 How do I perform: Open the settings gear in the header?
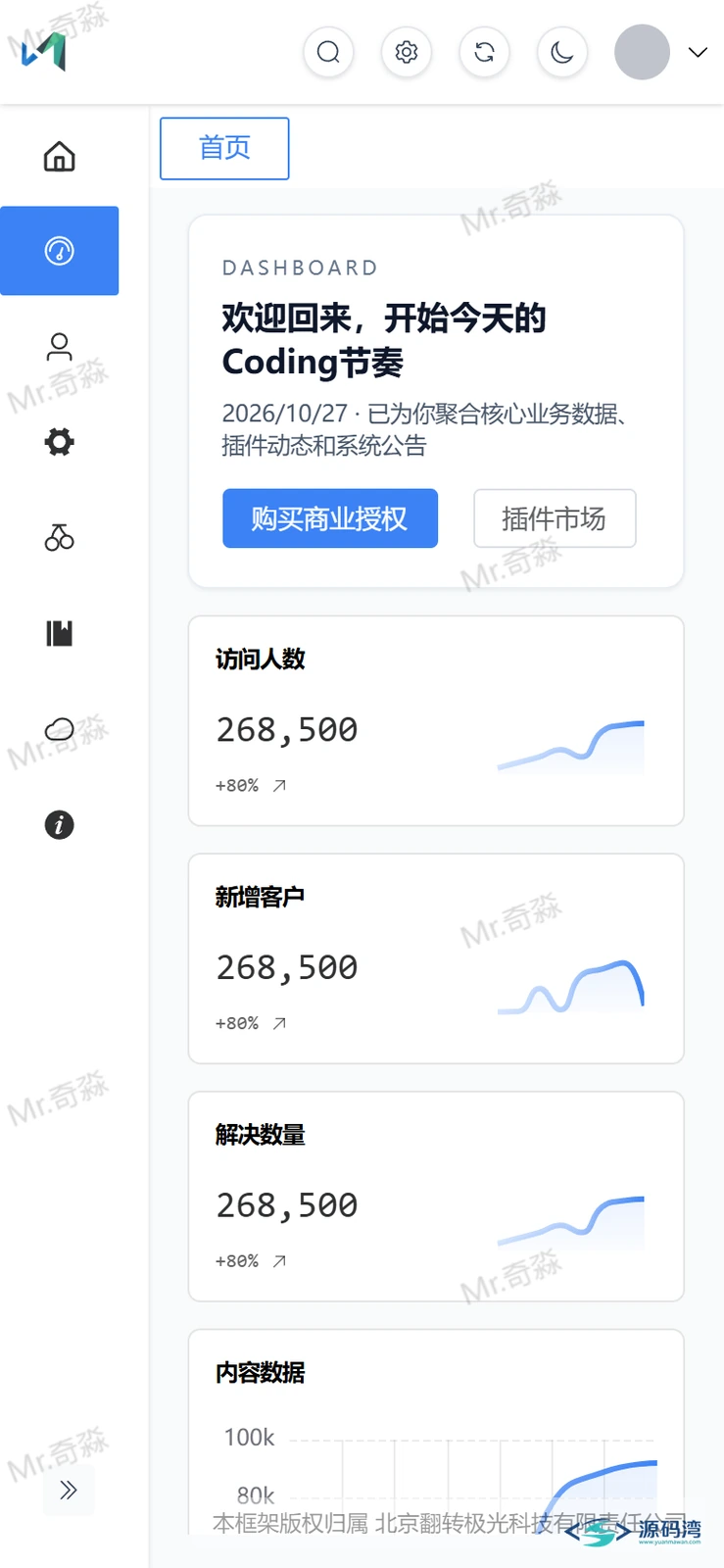(x=407, y=52)
